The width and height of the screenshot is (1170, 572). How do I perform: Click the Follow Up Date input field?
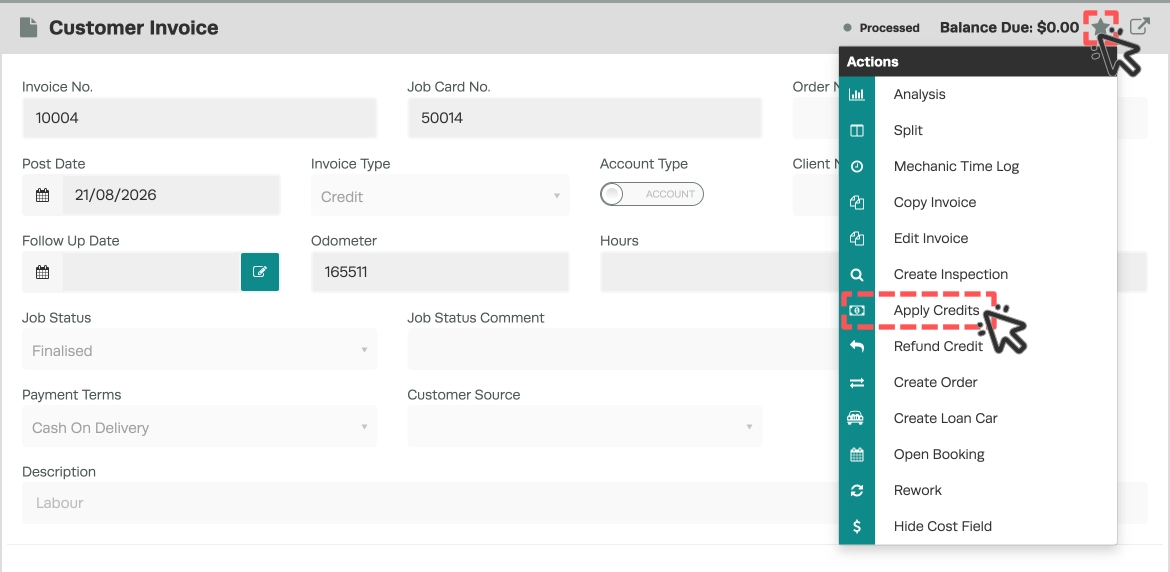point(151,272)
